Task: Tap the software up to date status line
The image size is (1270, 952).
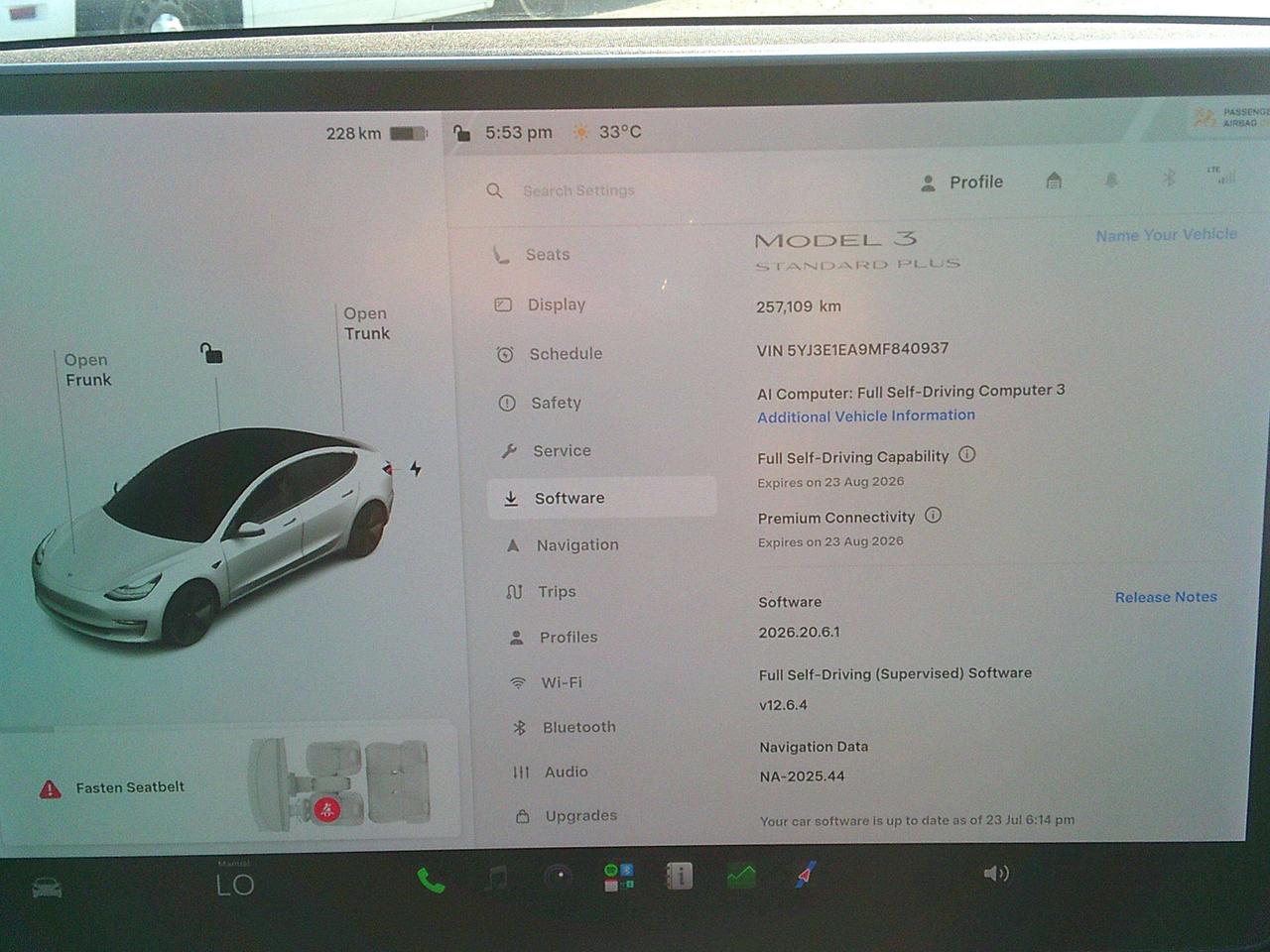Action: coord(917,820)
